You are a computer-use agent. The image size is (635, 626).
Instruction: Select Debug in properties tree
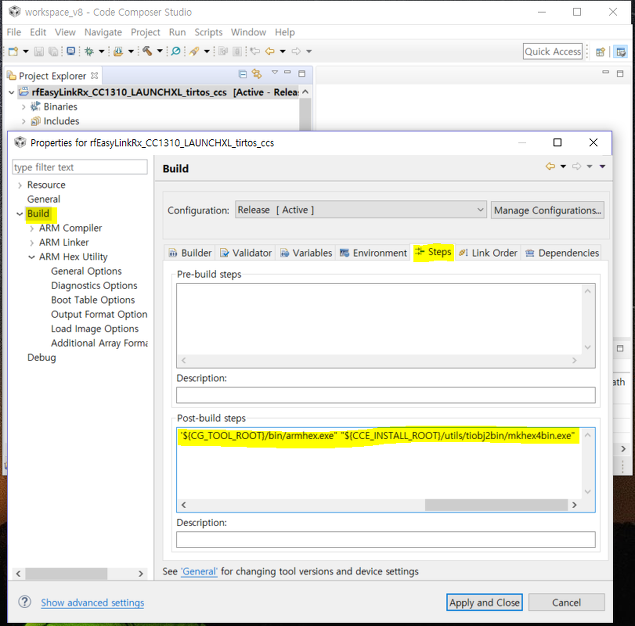coord(42,358)
